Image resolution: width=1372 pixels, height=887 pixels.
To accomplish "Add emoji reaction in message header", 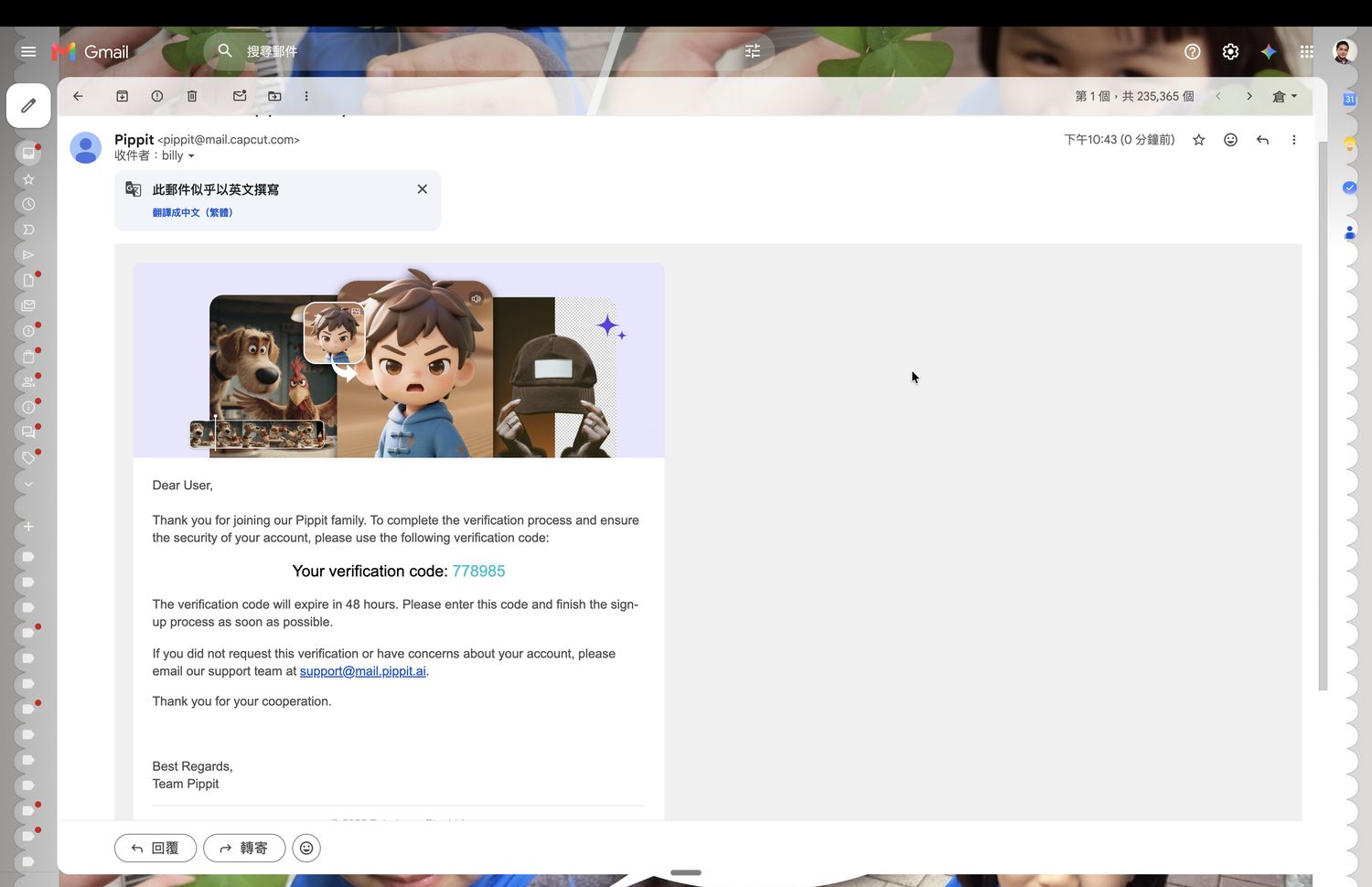I will (1231, 140).
